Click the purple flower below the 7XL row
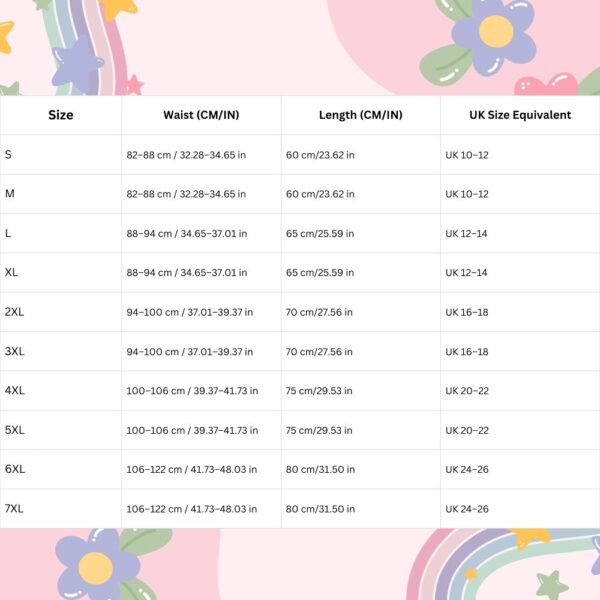Screen dimensions: 600x600 96,564
